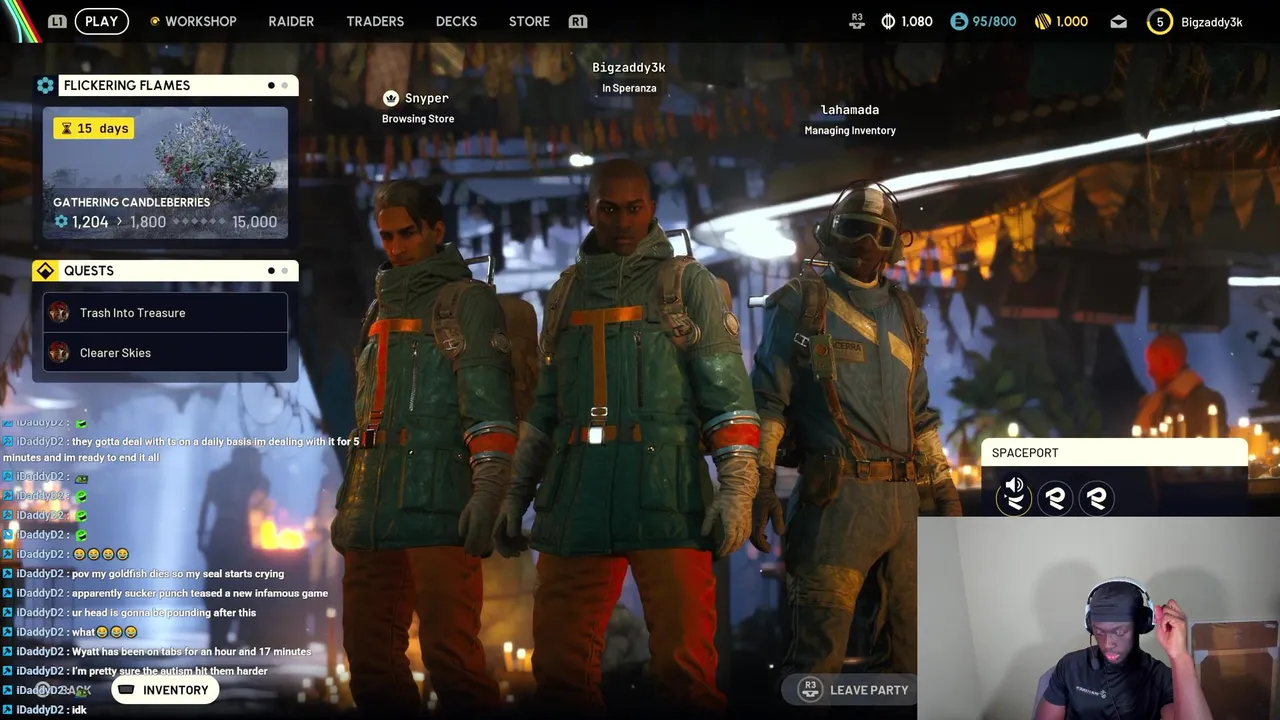Click the level 5 progress ring

(1160, 21)
